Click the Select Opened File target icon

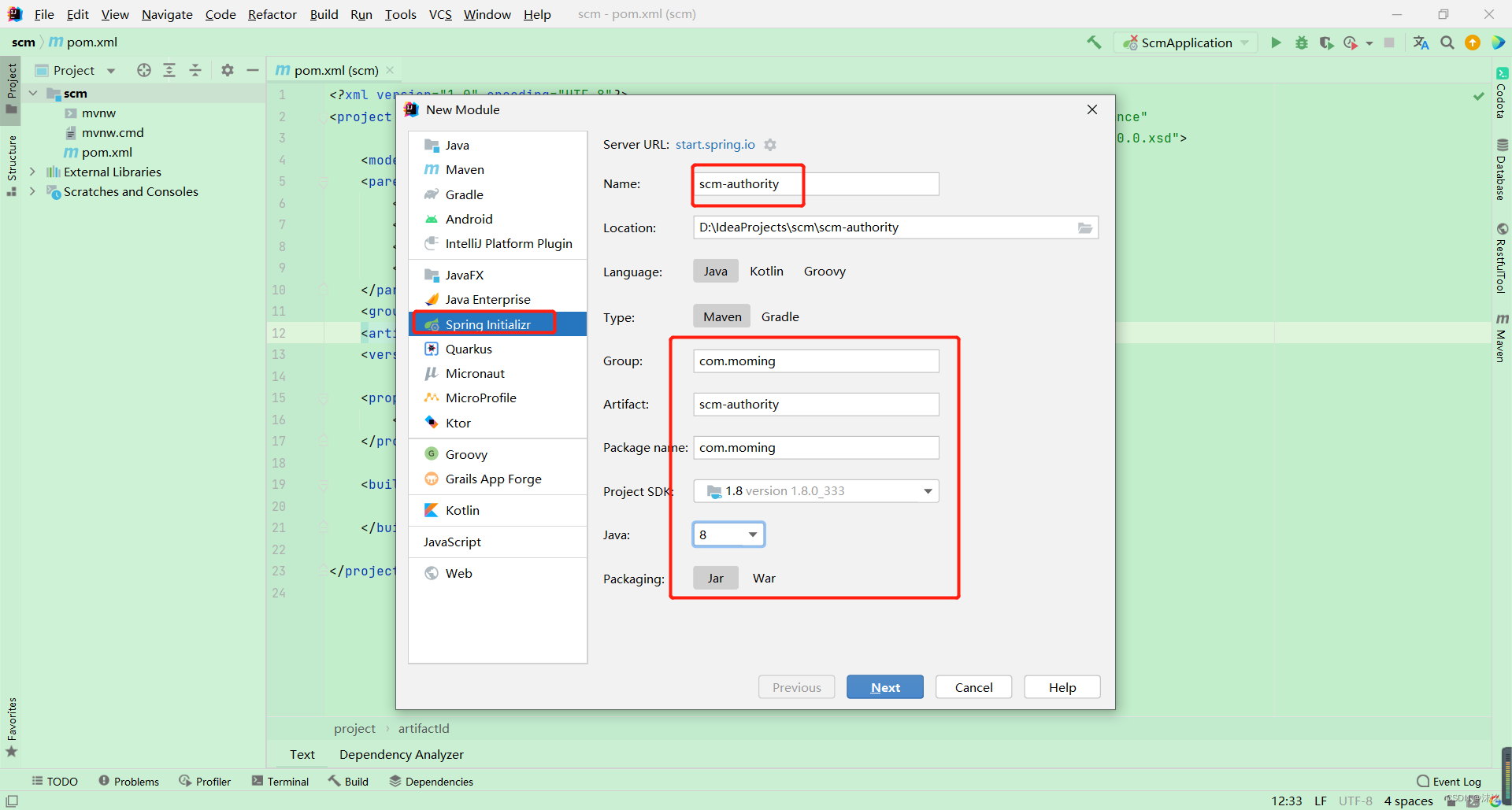143,70
